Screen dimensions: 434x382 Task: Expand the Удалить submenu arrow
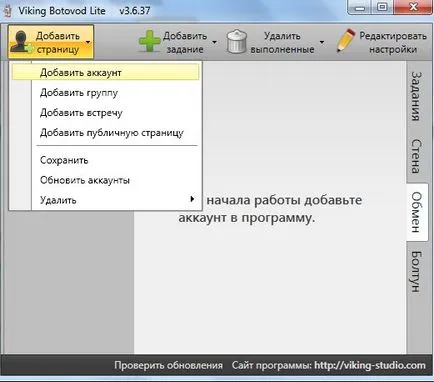192,199
